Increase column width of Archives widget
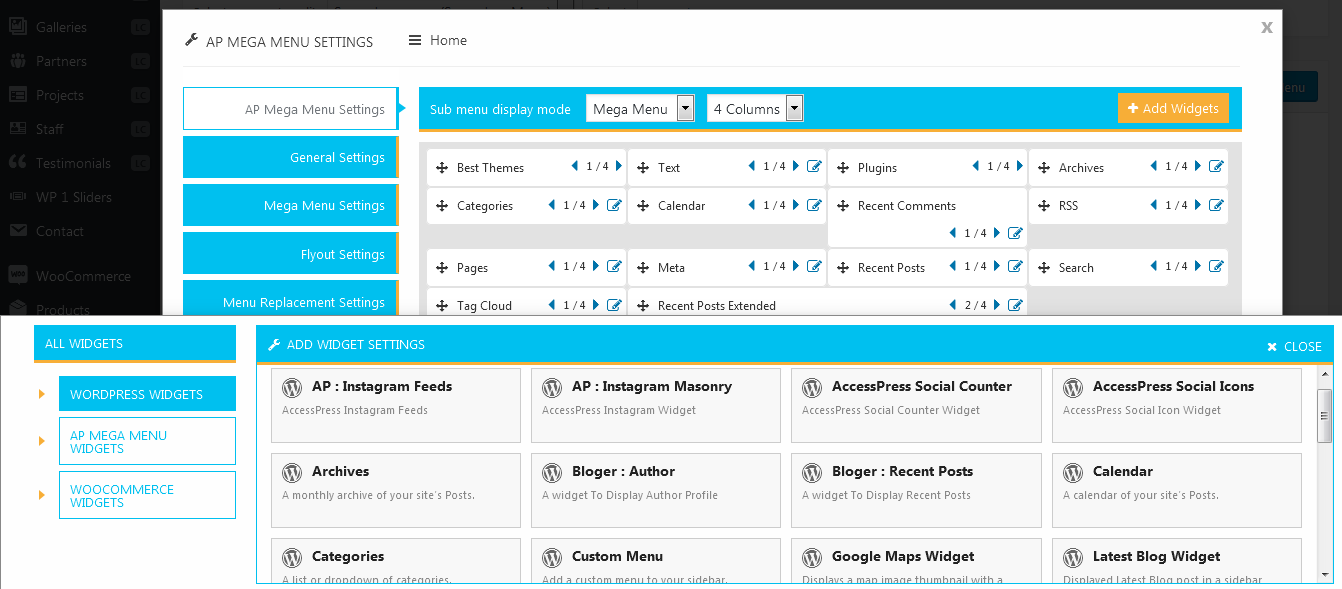The width and height of the screenshot is (1342, 589). point(1198,167)
